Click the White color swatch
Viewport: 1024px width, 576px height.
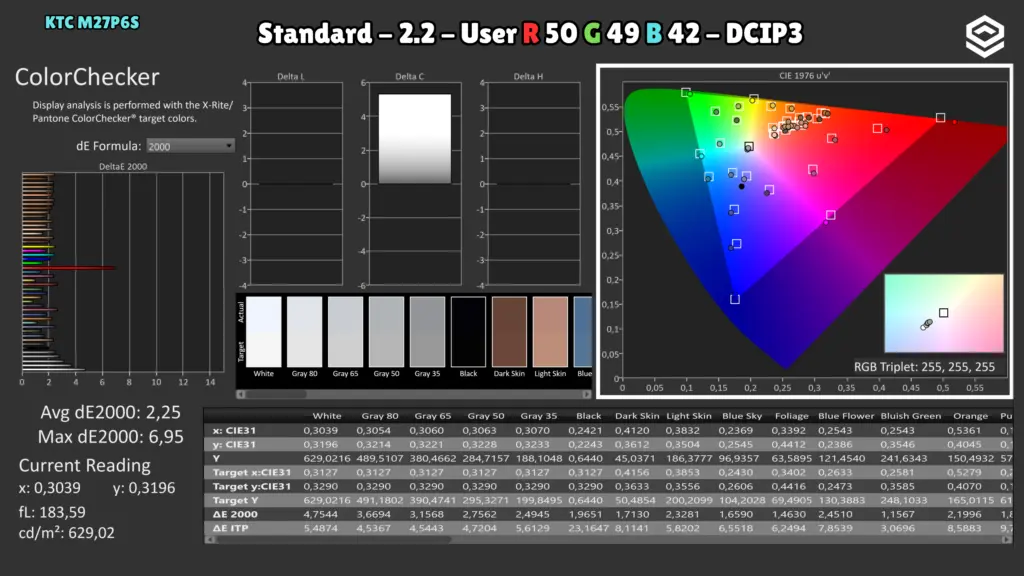[x=264, y=332]
